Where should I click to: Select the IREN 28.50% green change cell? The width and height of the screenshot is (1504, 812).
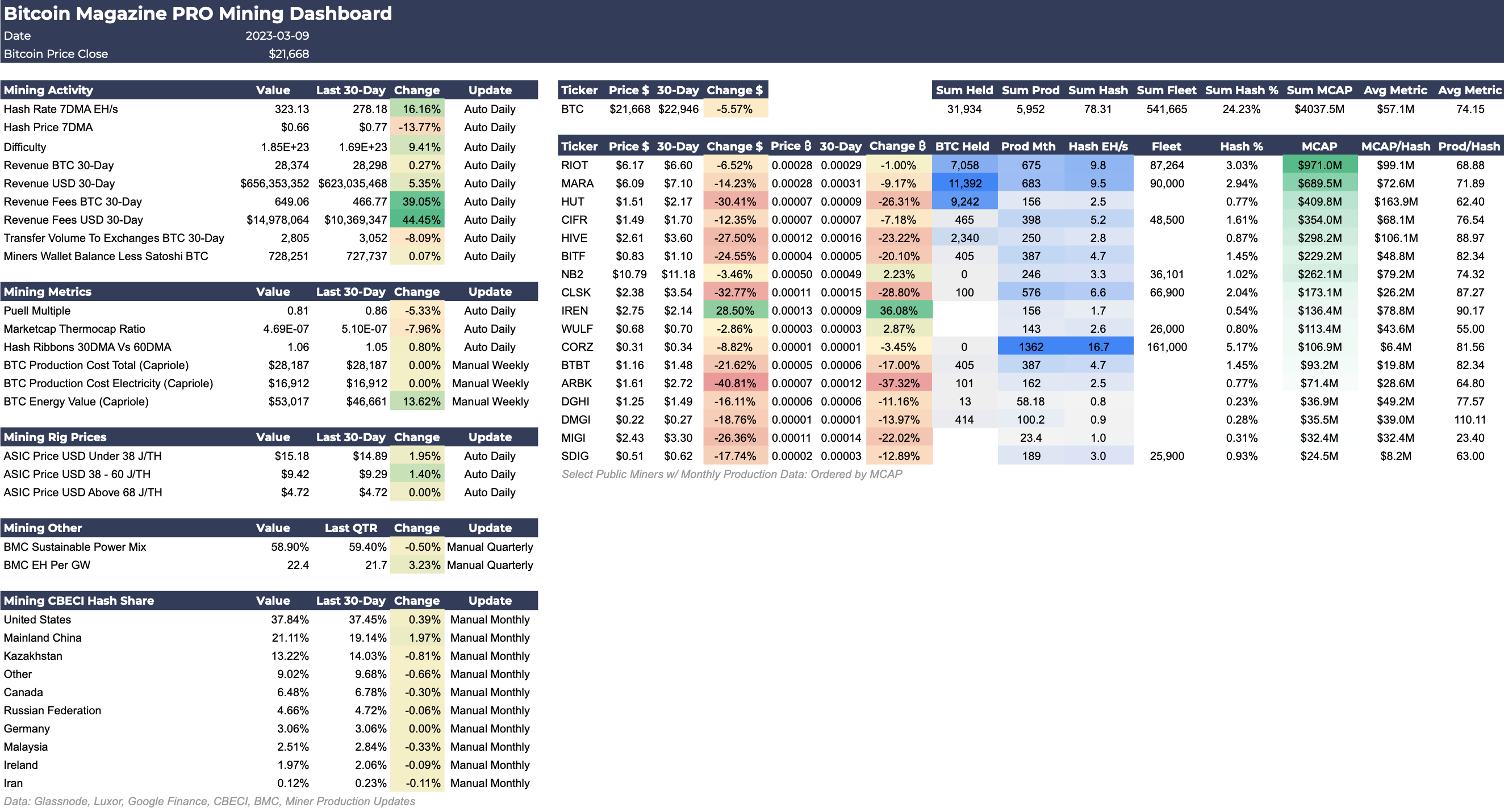(734, 311)
